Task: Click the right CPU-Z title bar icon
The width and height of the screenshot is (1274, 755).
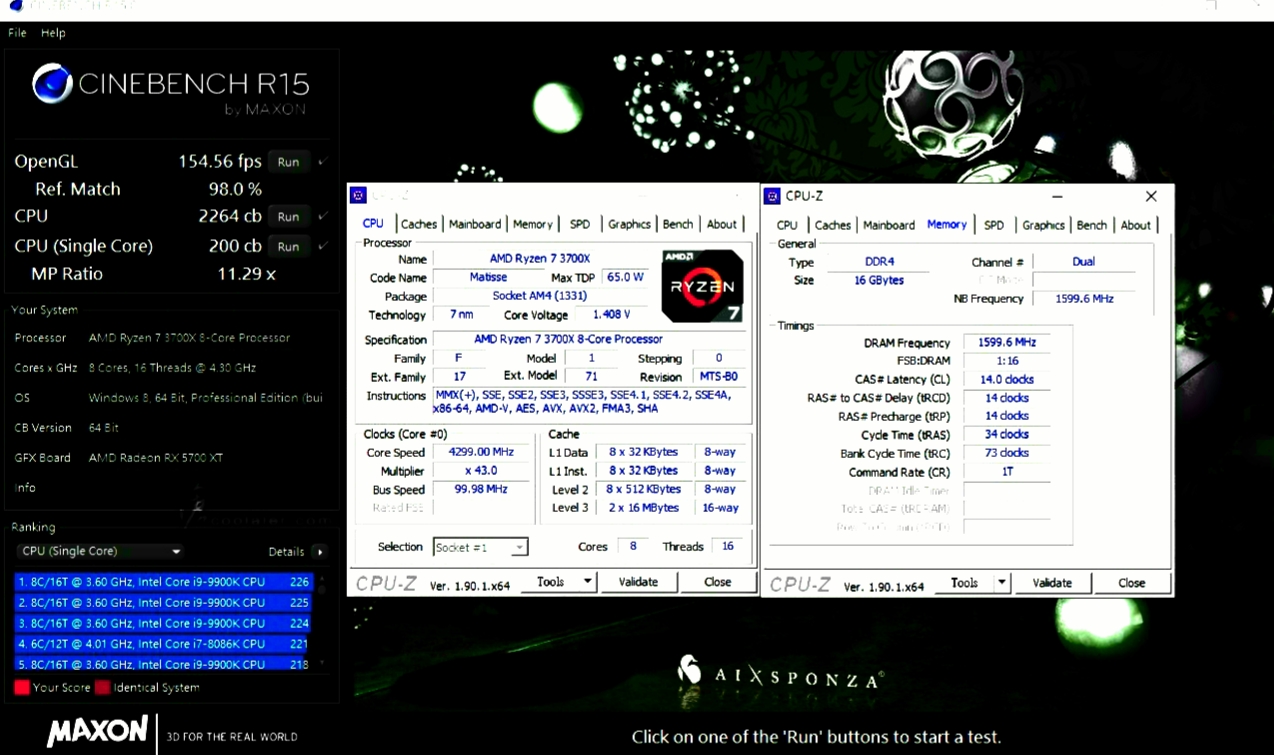Action: pyautogui.click(x=773, y=196)
